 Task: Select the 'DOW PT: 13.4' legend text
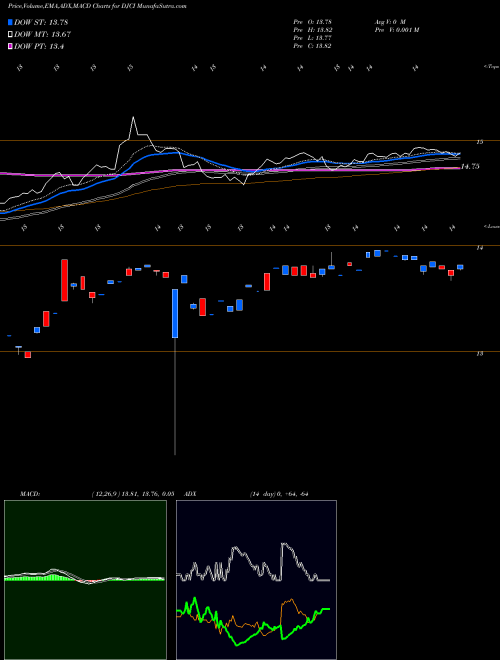click(x=39, y=47)
